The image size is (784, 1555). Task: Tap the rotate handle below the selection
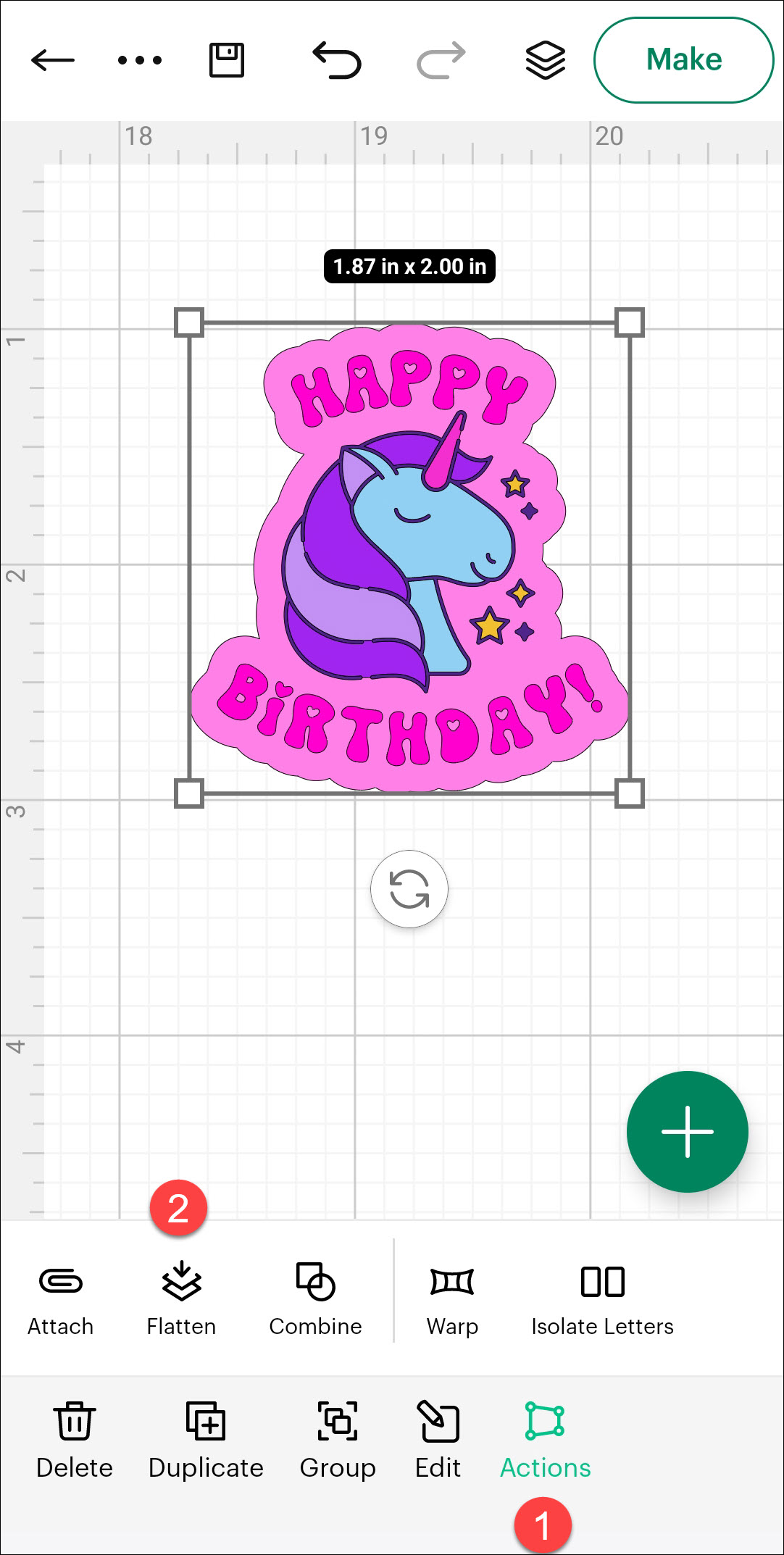click(409, 889)
